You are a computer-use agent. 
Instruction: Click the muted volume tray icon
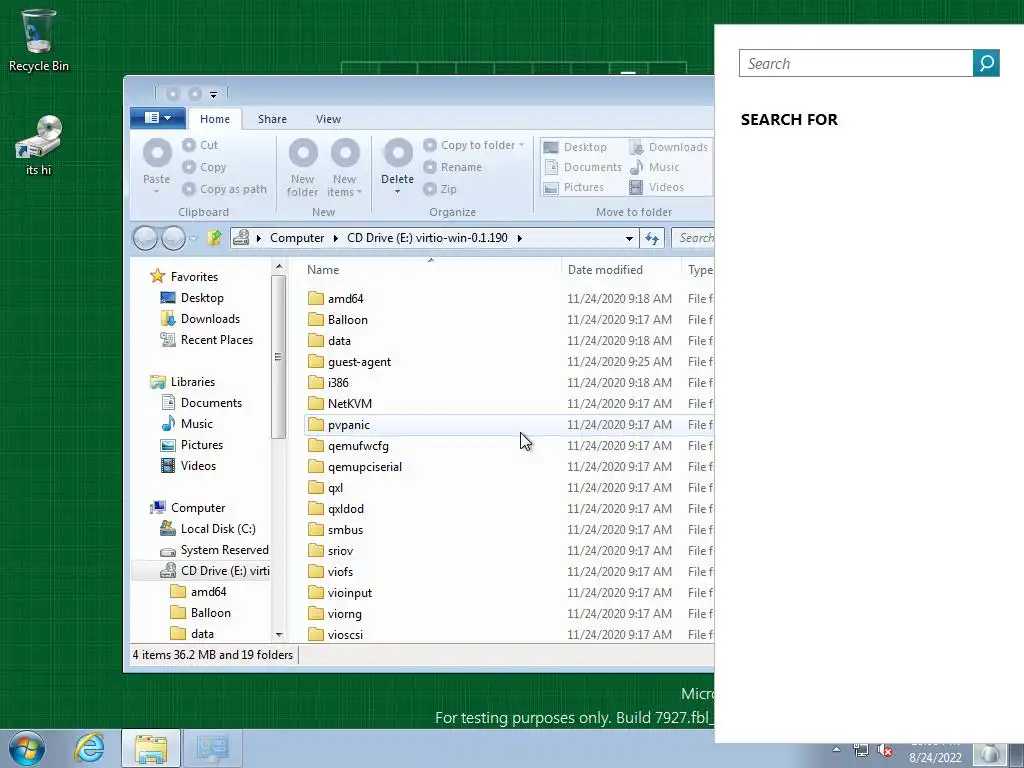(885, 751)
